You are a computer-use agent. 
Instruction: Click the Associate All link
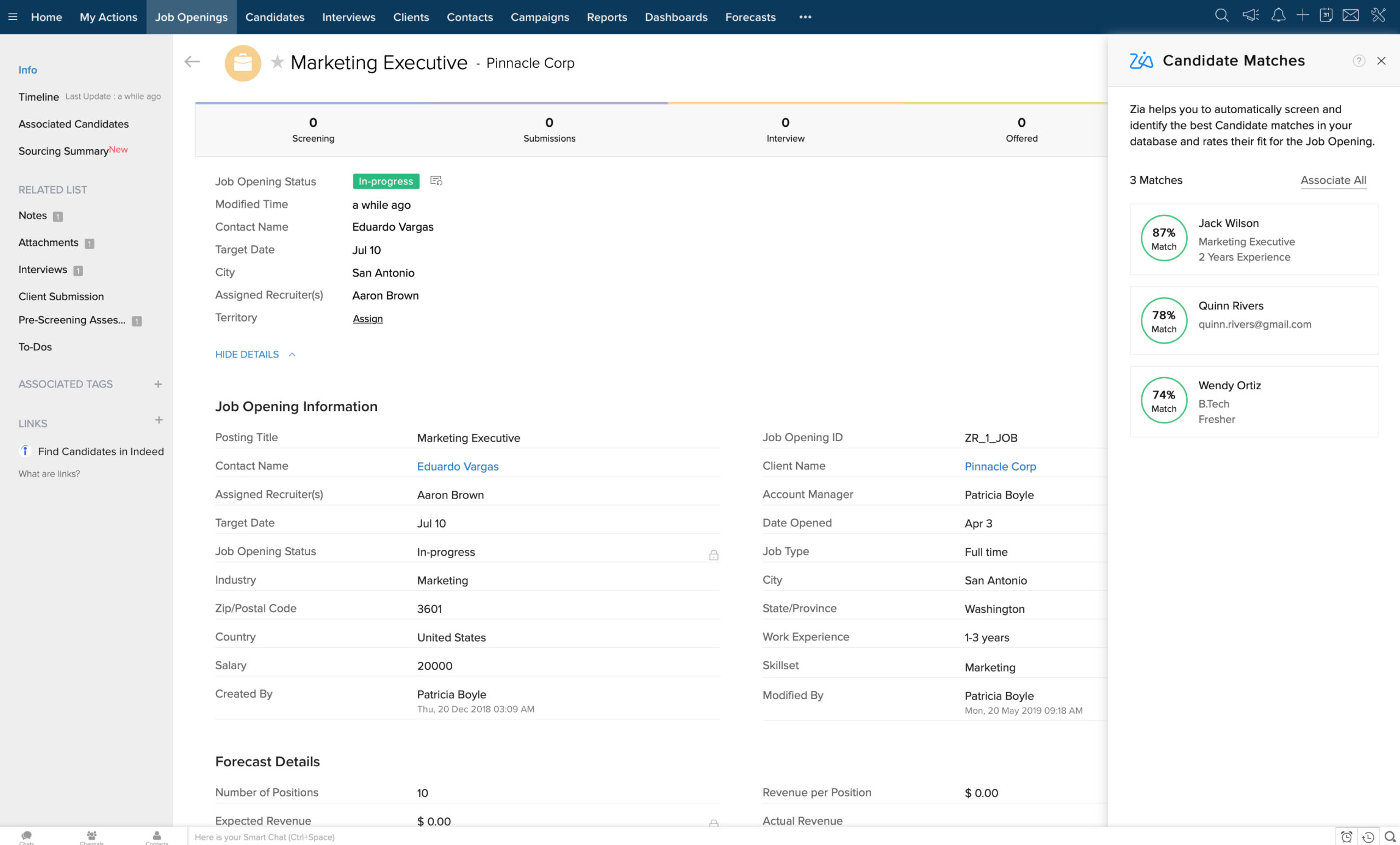tap(1333, 180)
